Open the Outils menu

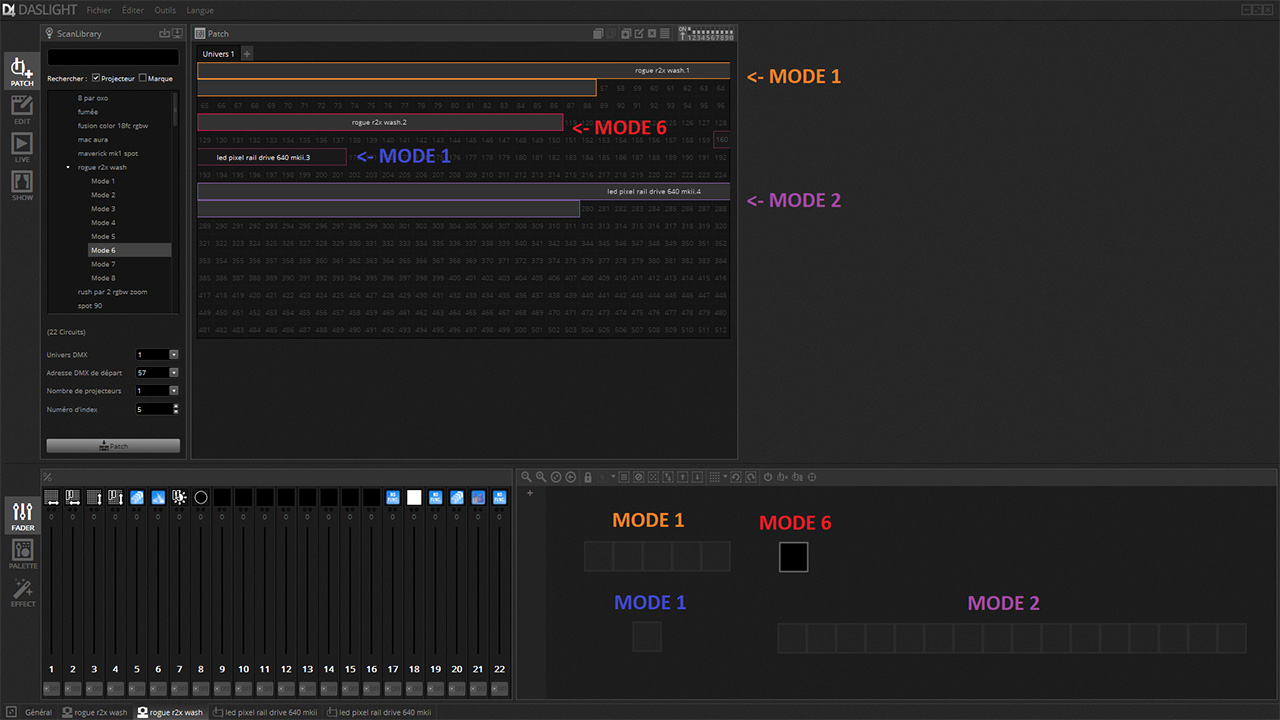[165, 10]
